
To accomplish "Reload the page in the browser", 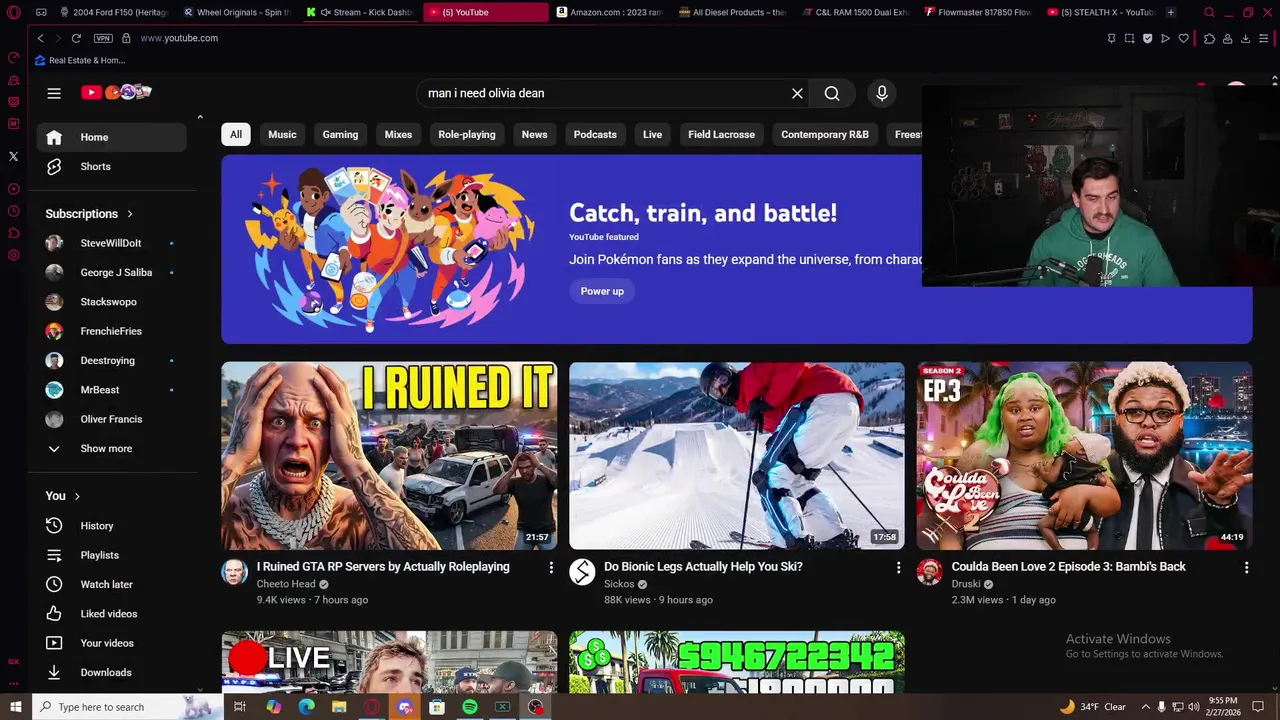I will point(76,38).
